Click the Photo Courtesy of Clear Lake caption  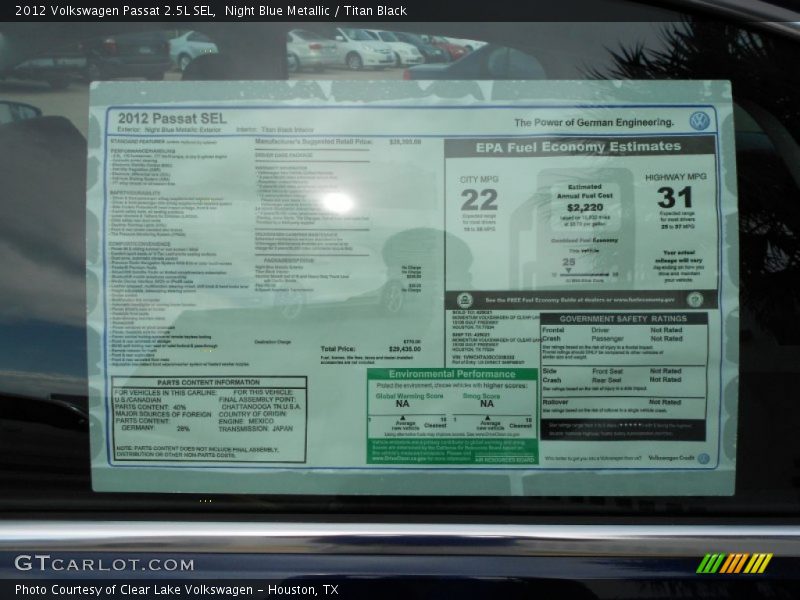[176, 590]
